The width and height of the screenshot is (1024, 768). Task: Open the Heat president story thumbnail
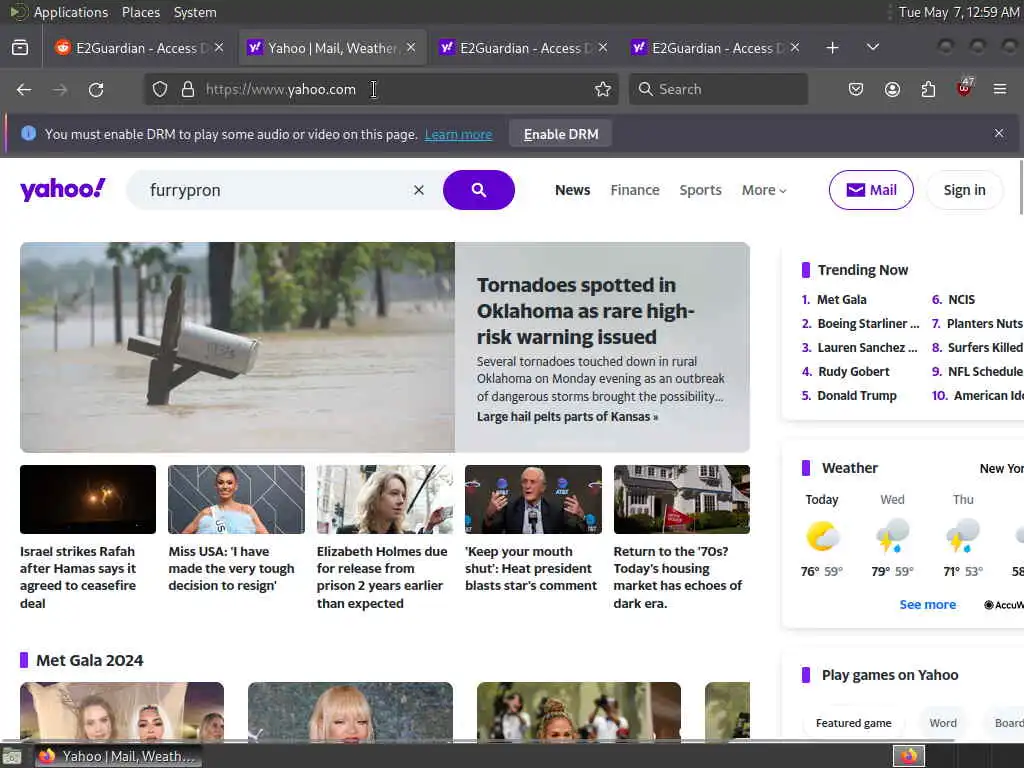[x=533, y=500]
